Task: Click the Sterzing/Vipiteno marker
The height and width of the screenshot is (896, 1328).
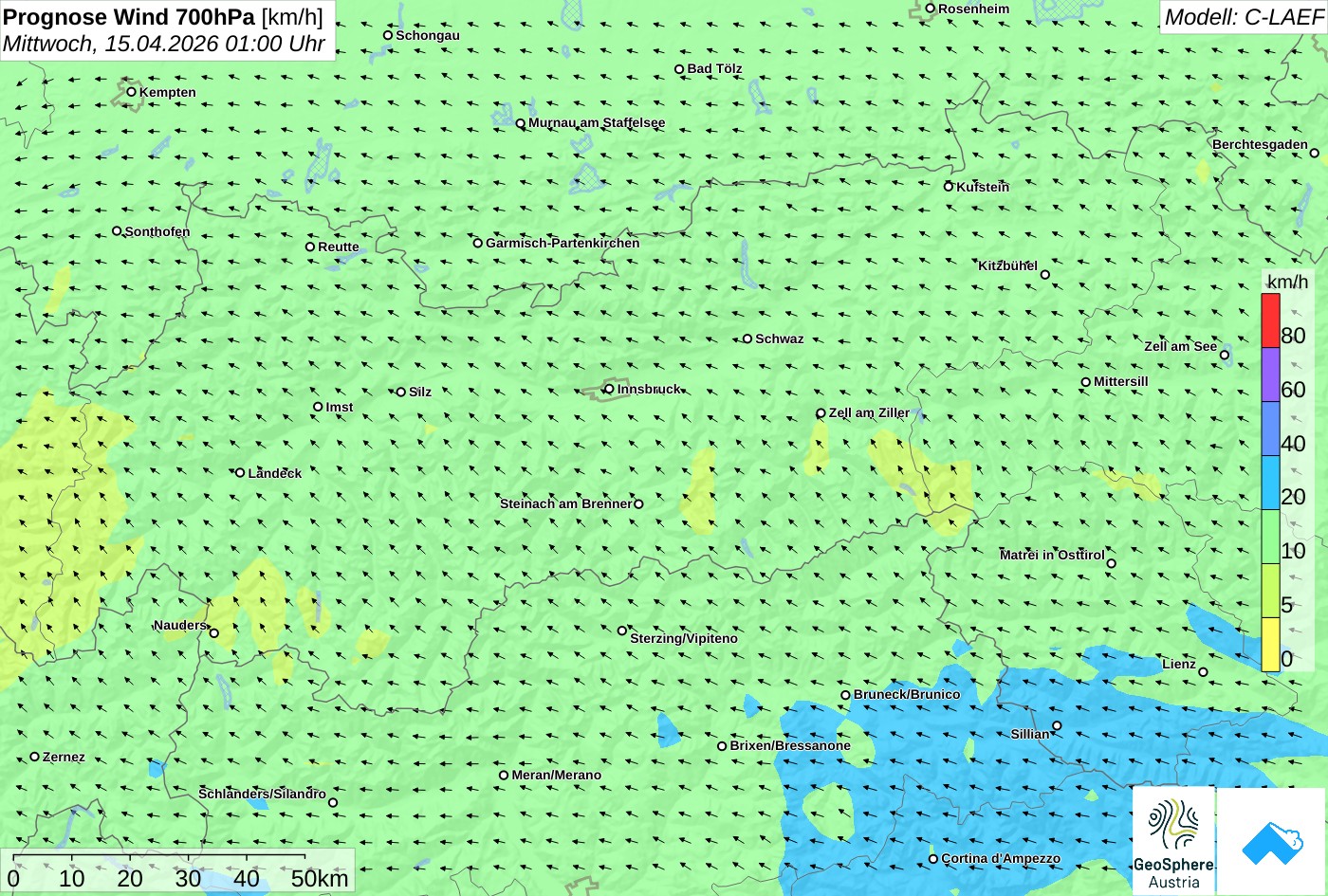Action: 622,631
